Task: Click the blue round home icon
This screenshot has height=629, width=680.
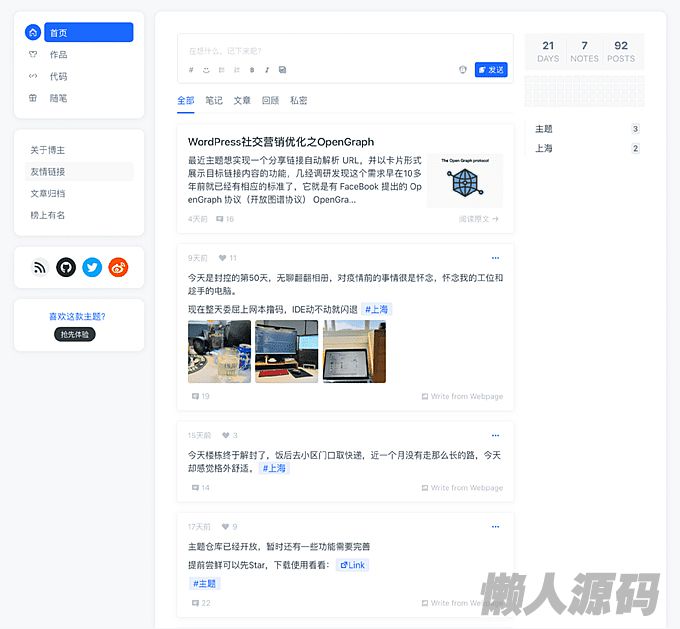Action: (33, 33)
